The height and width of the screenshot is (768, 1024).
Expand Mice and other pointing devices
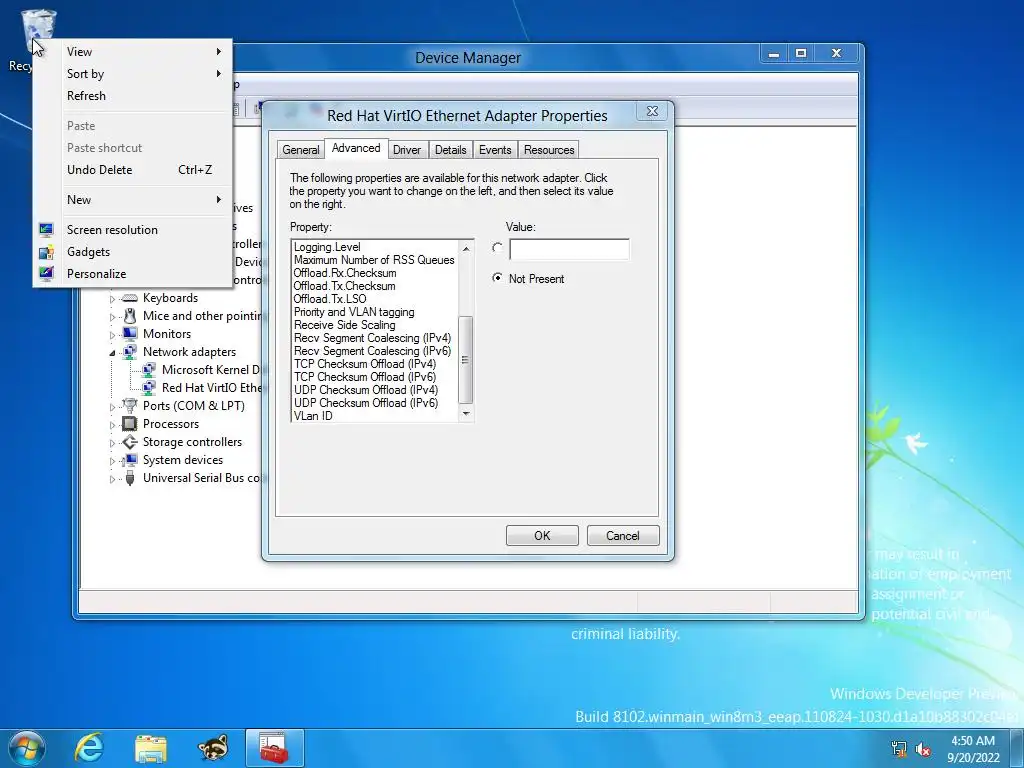112,317
